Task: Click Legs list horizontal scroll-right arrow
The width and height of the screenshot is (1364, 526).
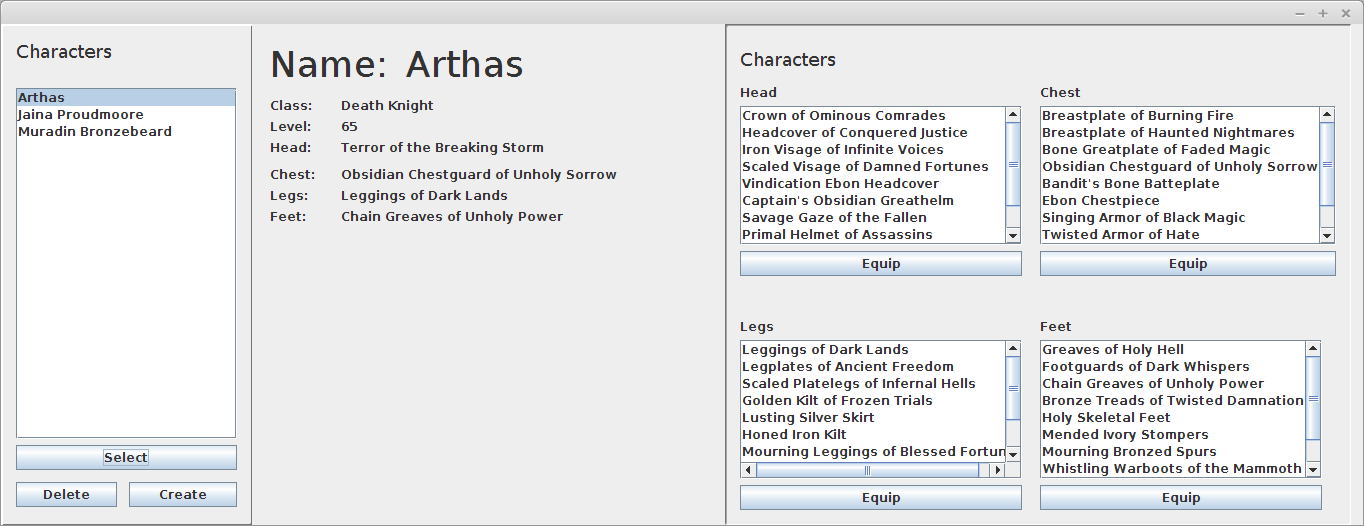Action: click(x=997, y=469)
